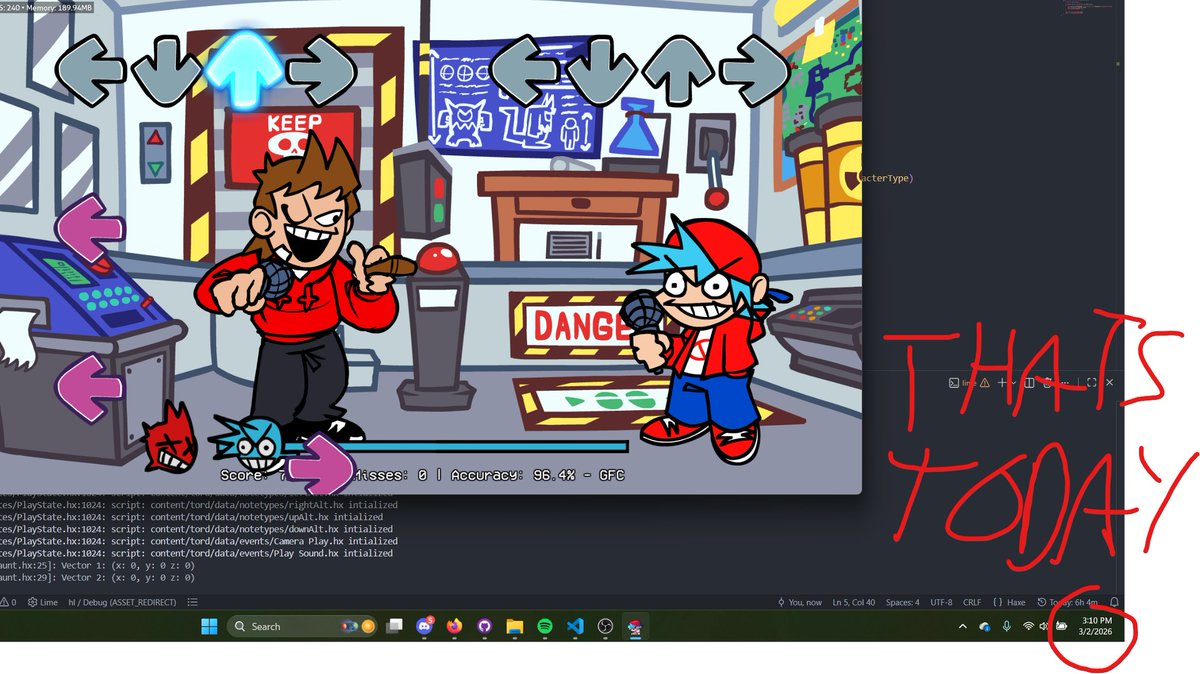Change file encoding via 'UTF-8'
Screen dimensions: 1200x674
pos(941,603)
